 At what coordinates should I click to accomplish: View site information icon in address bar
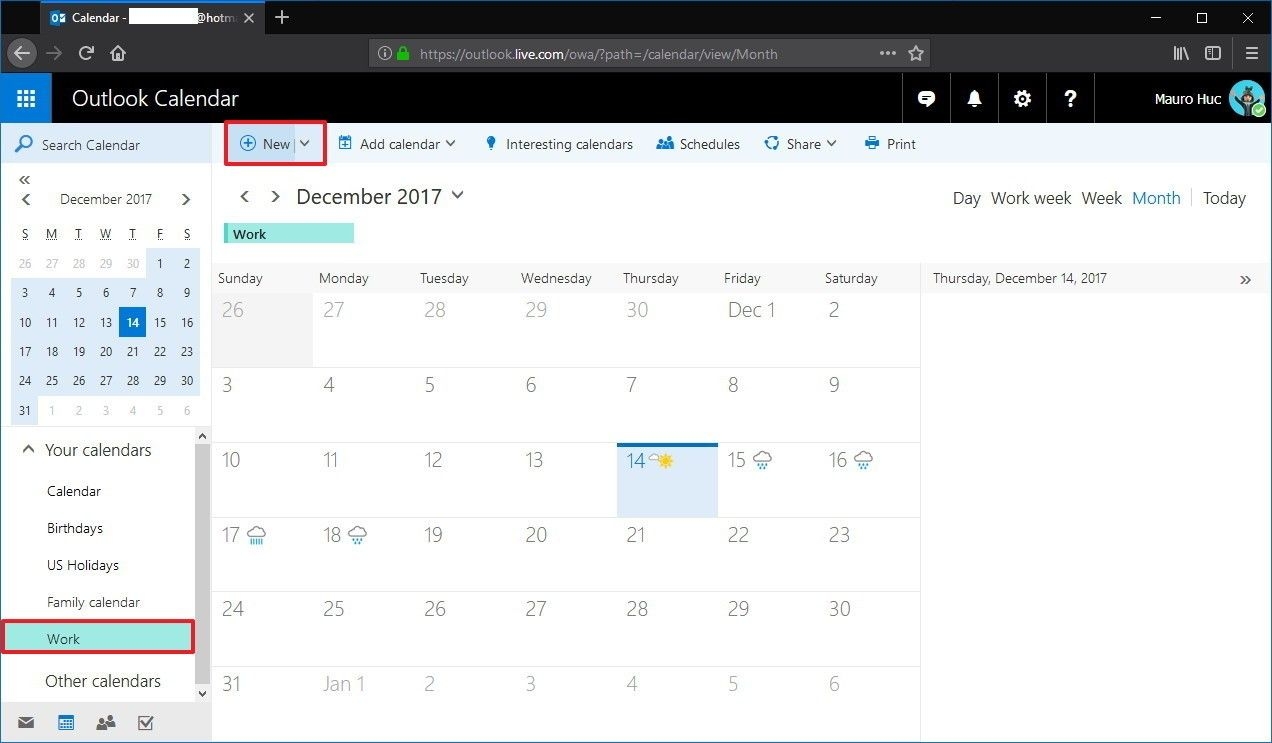pos(384,54)
